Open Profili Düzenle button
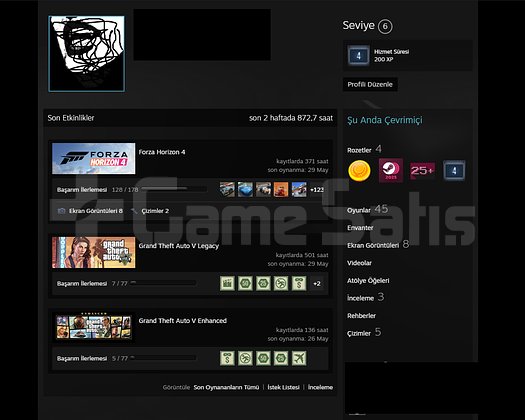Viewport: 525px width, 420px height. click(x=370, y=84)
